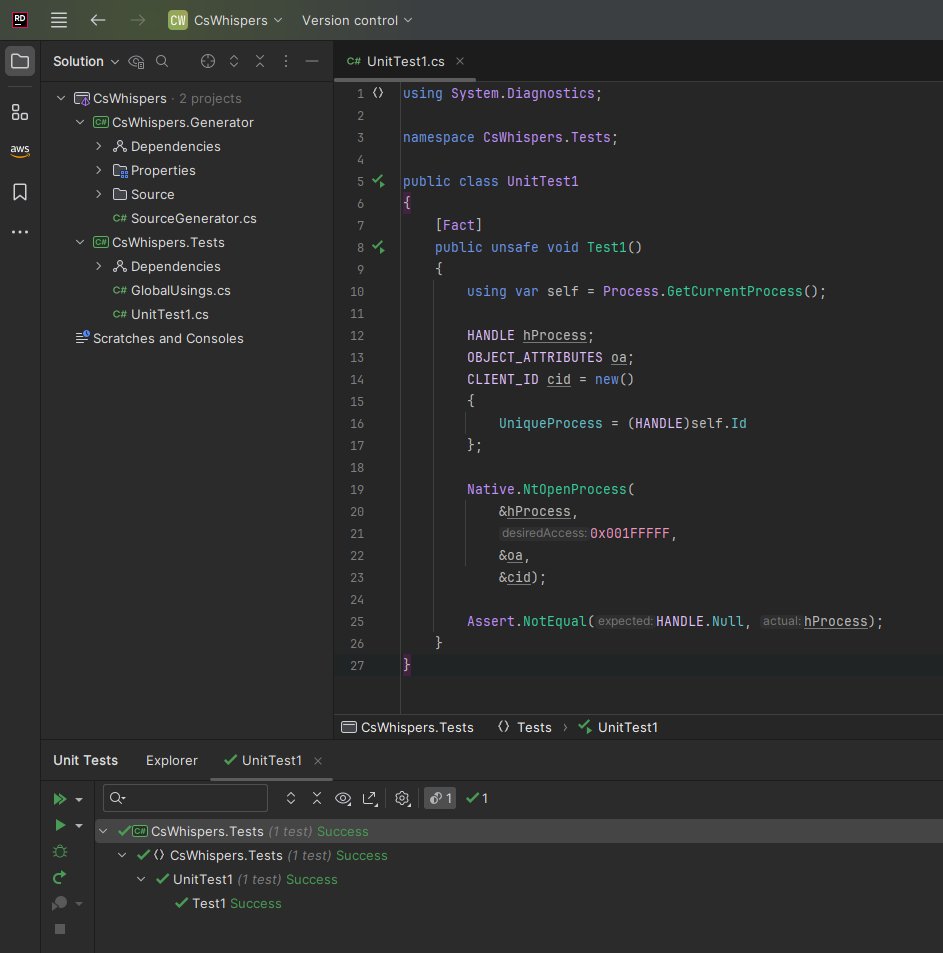The height and width of the screenshot is (953, 943).
Task: Expand Generator Dependencies node
Action: [x=98, y=146]
